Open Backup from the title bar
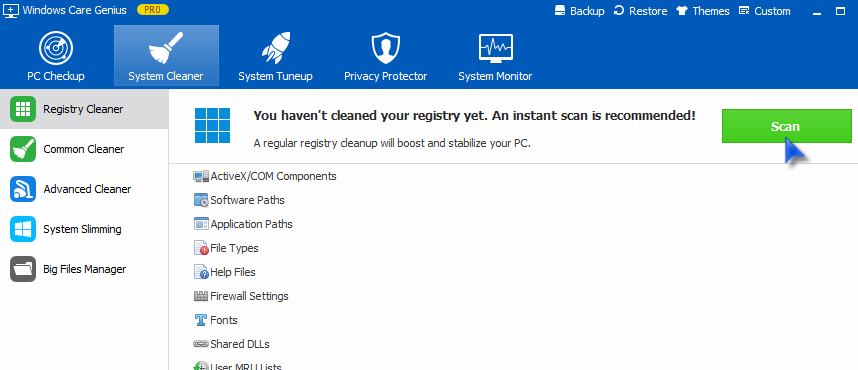858x370 pixels. point(579,11)
